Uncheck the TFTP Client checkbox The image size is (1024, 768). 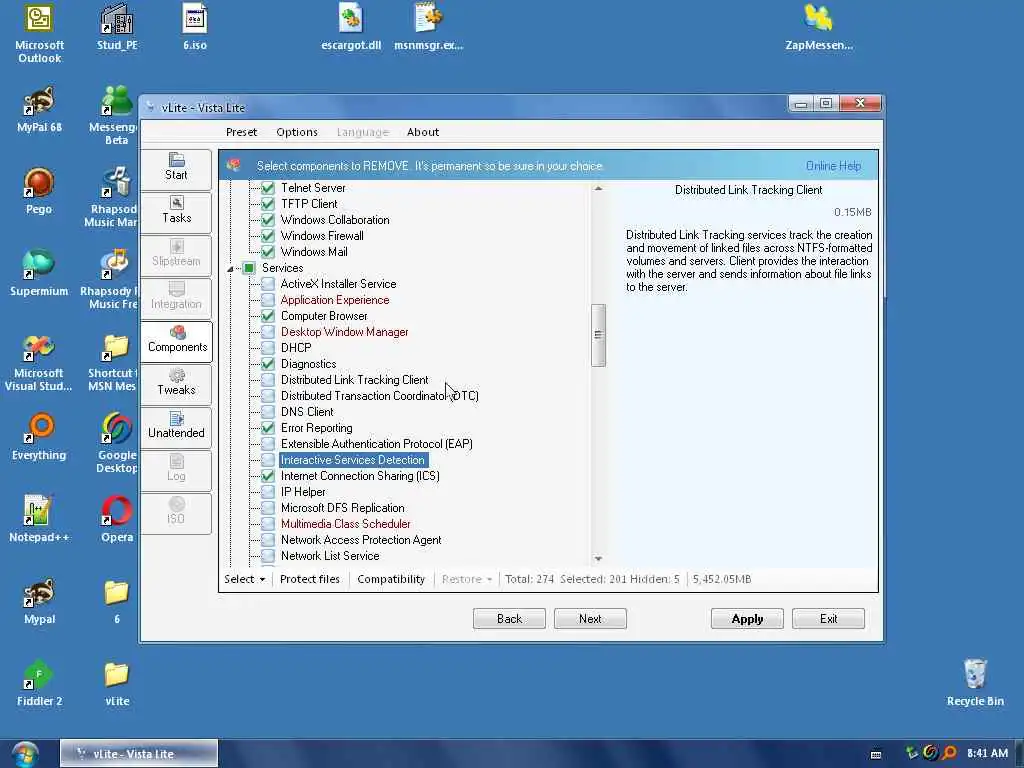tap(268, 204)
